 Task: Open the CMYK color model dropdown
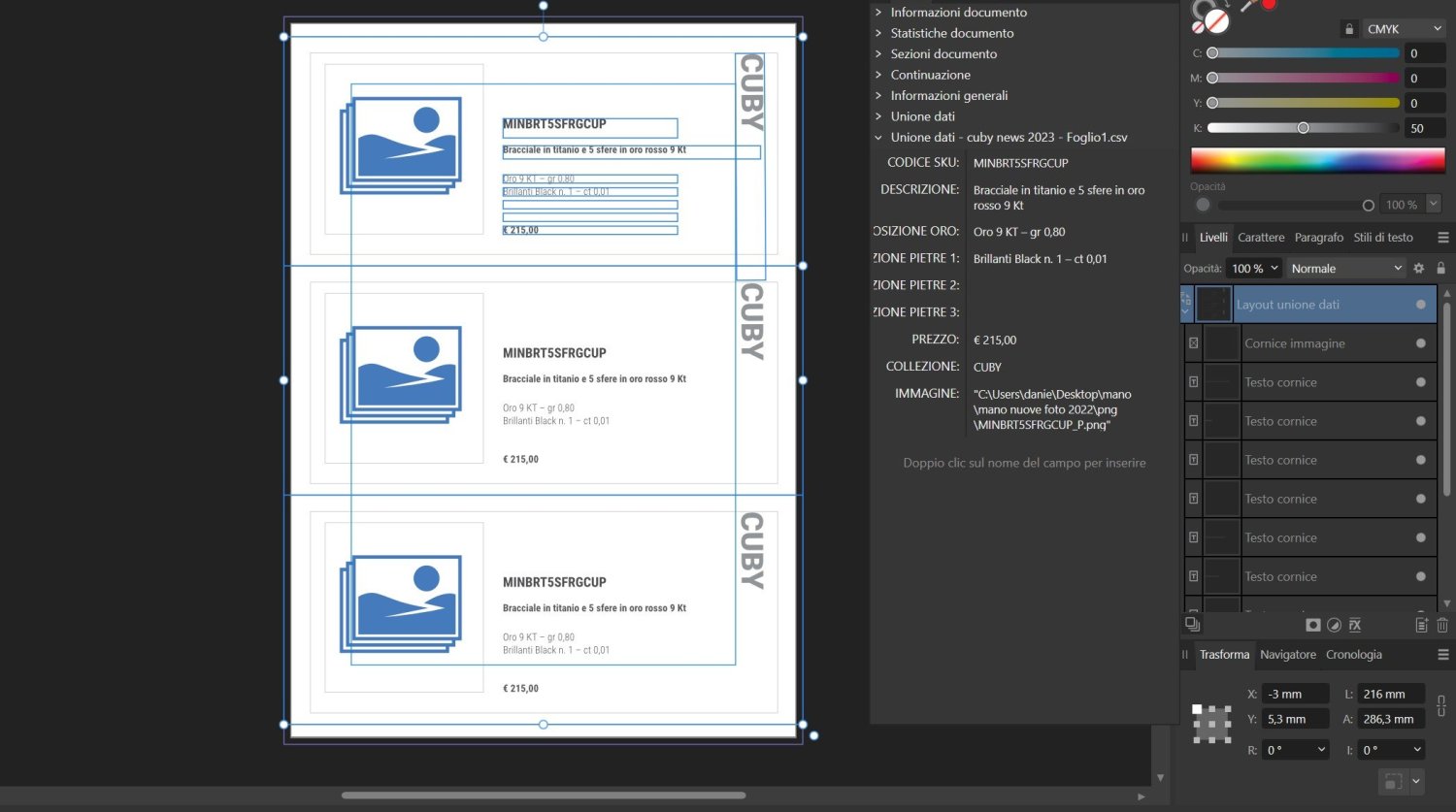[1403, 29]
